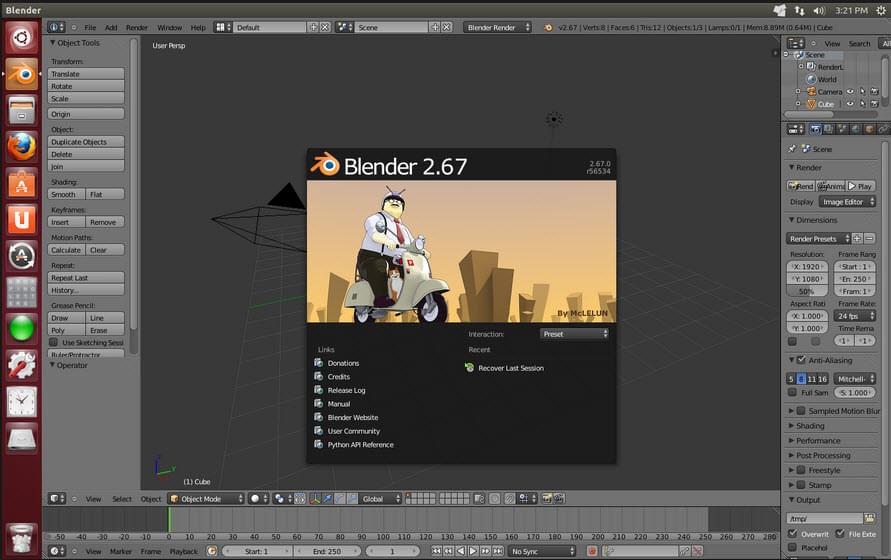
Task: Add a new screen layout with plus icon
Action: click(313, 27)
